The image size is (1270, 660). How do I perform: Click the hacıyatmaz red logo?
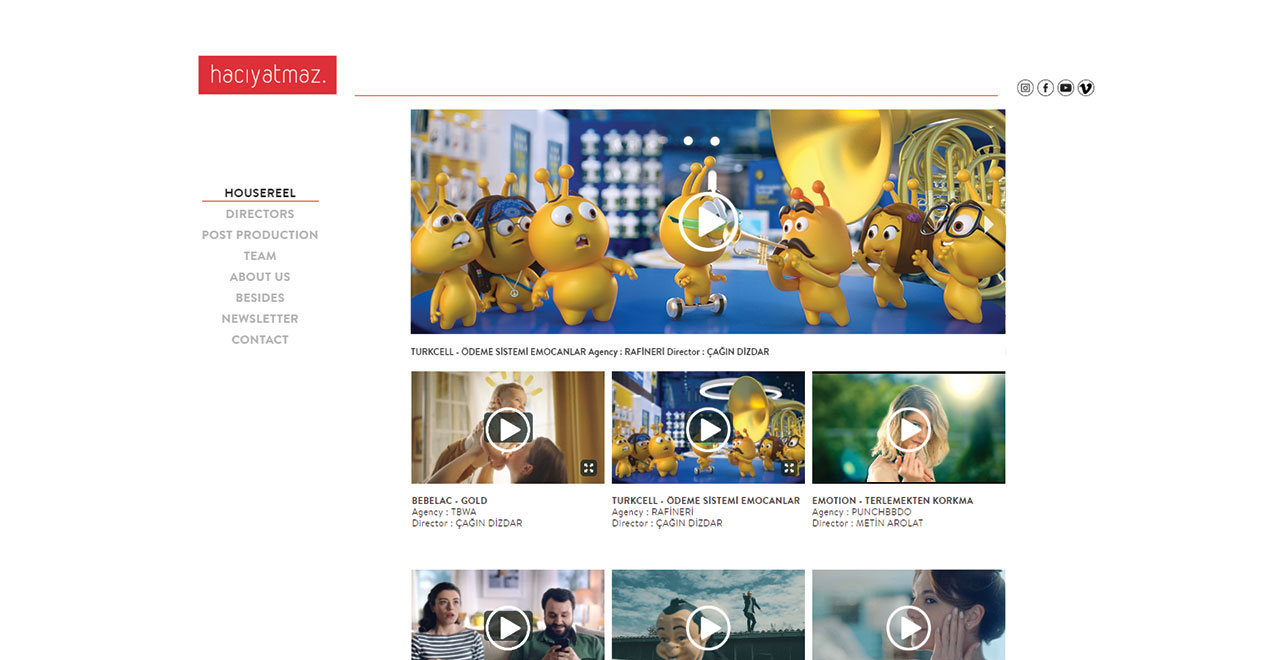[267, 75]
